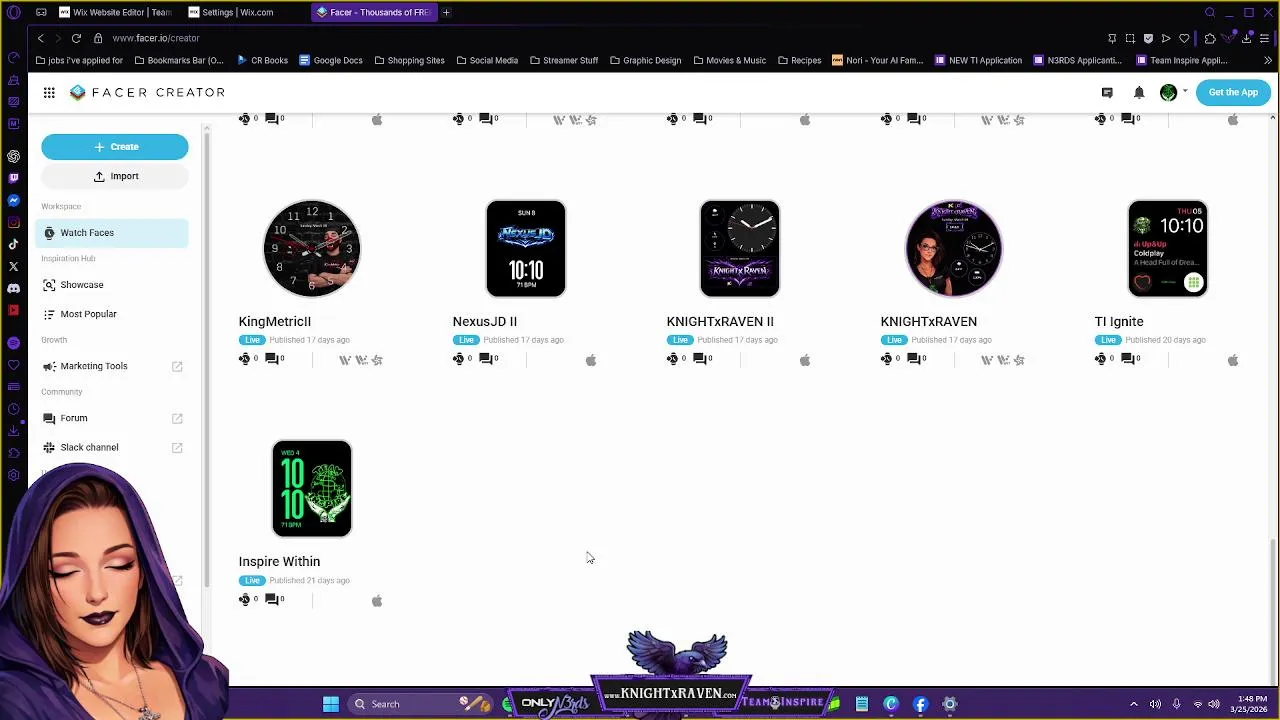Viewport: 1280px width, 720px height.
Task: Open the KNIGHTxRAVEN round watch face thumbnail
Action: click(x=954, y=249)
